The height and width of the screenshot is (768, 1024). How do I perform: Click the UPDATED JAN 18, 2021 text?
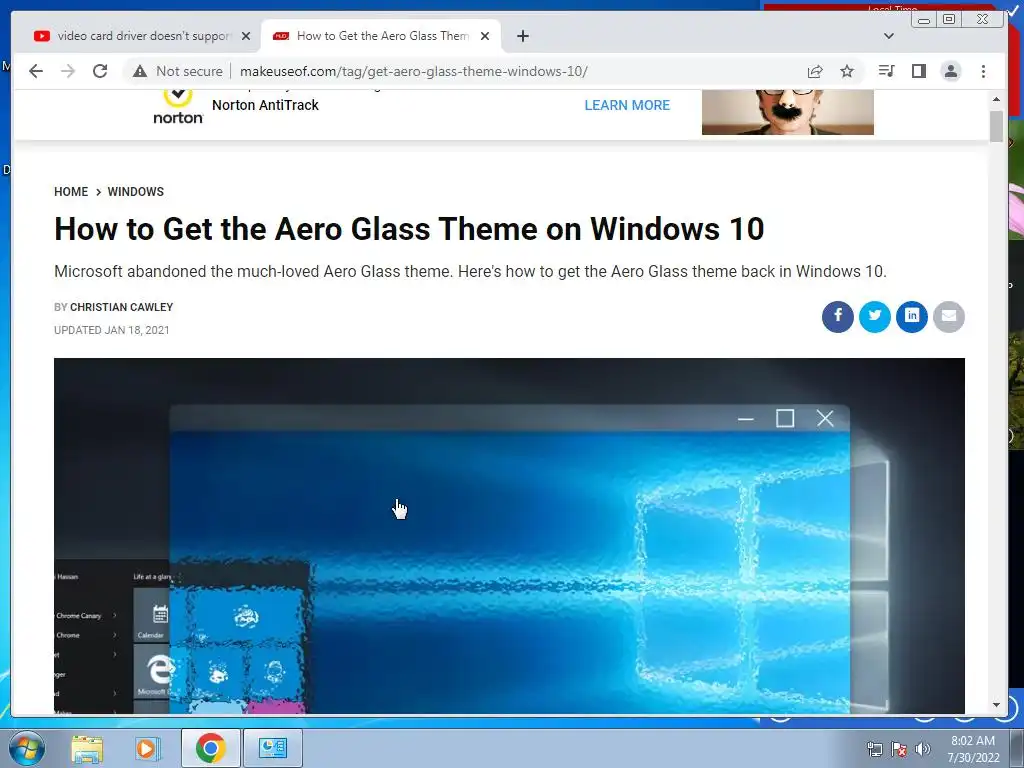(112, 330)
